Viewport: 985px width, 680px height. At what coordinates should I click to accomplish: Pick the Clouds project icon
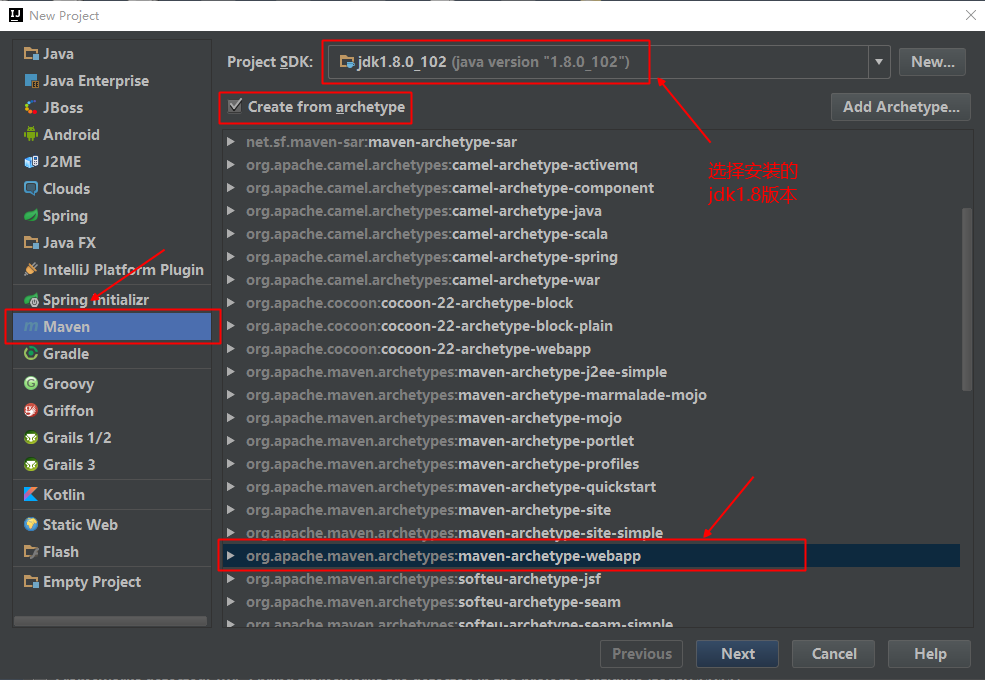[31, 189]
